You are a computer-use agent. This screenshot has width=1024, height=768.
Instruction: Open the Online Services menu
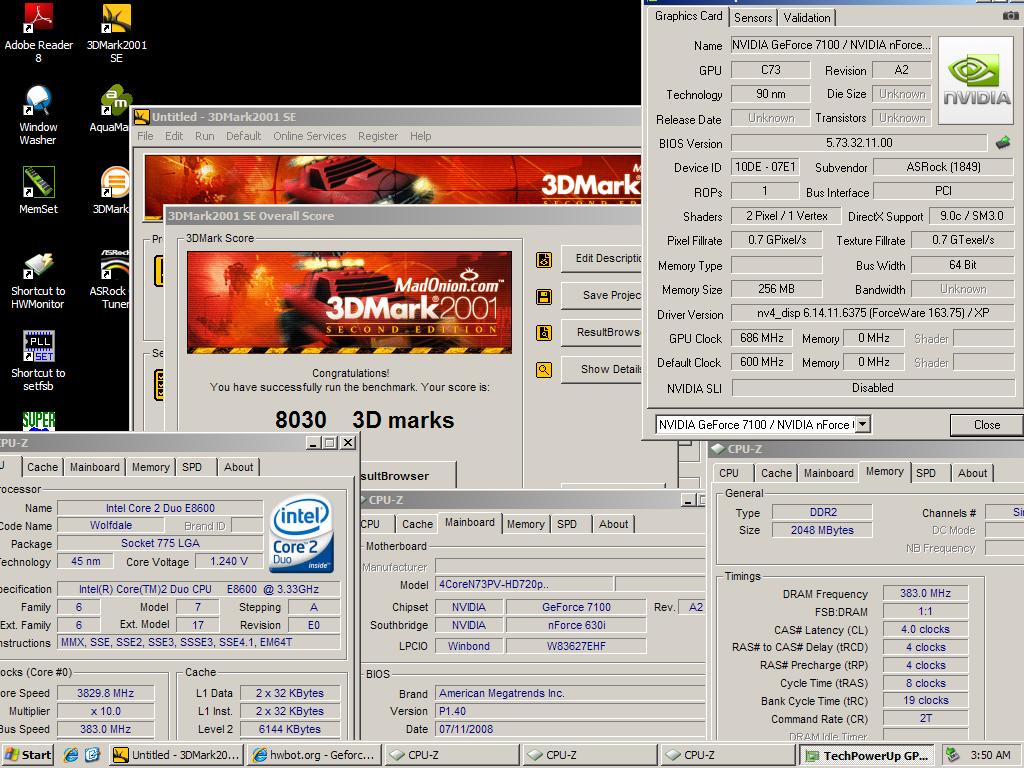point(310,136)
